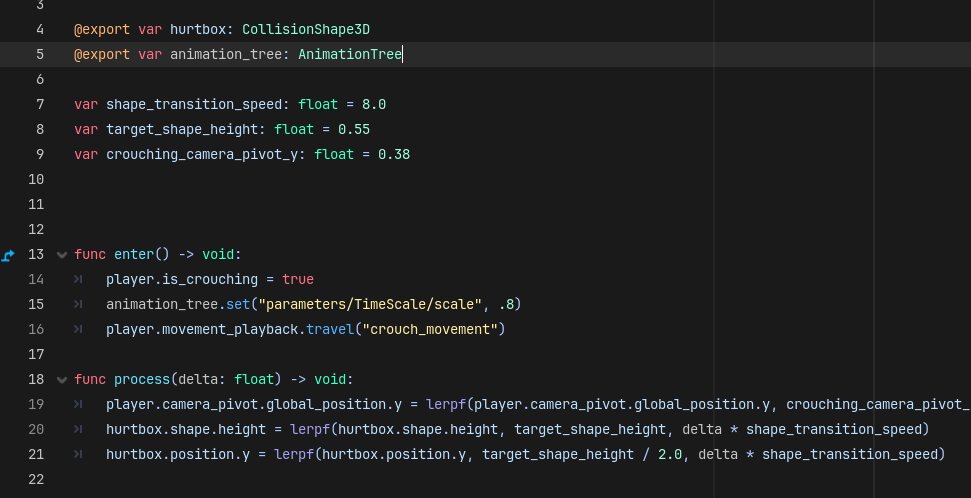Click line number 7 in the gutter
971x498 pixels.
tap(40, 104)
